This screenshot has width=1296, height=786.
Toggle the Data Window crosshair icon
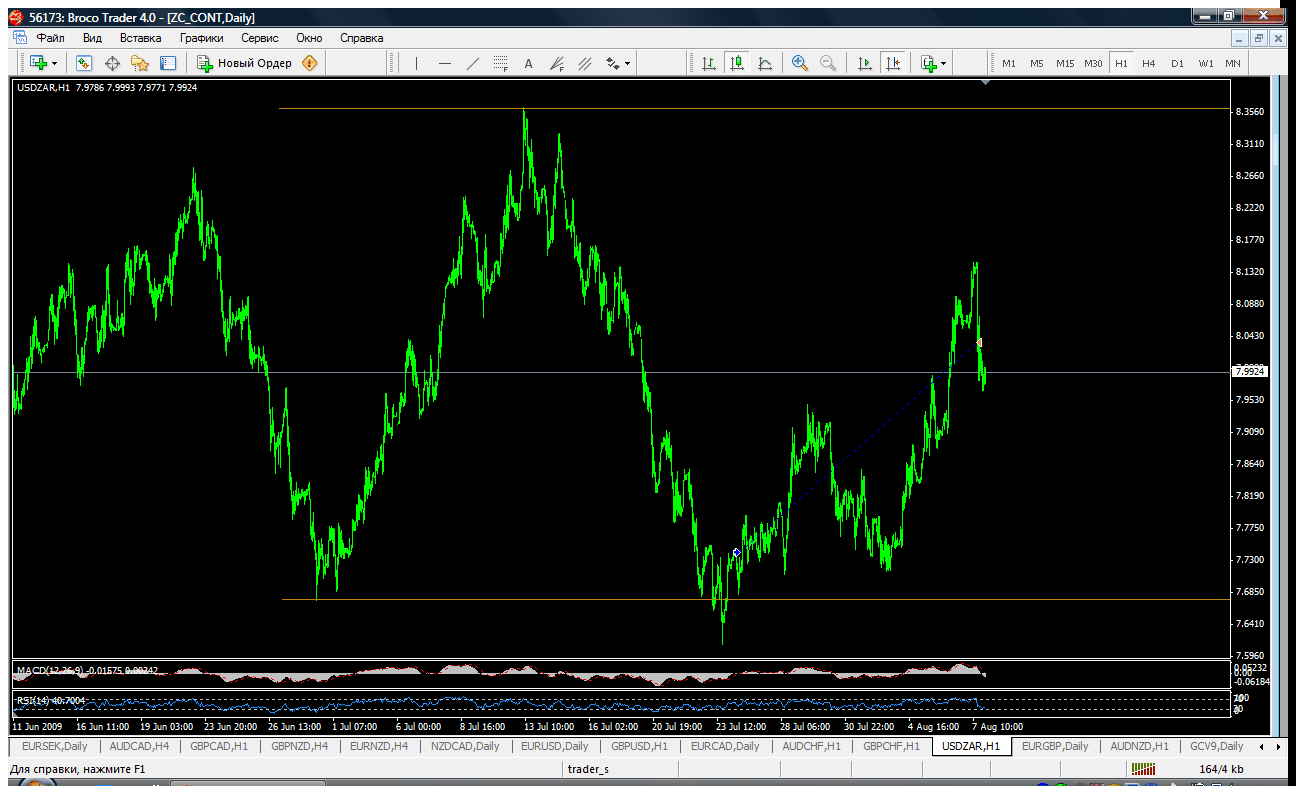[112, 63]
